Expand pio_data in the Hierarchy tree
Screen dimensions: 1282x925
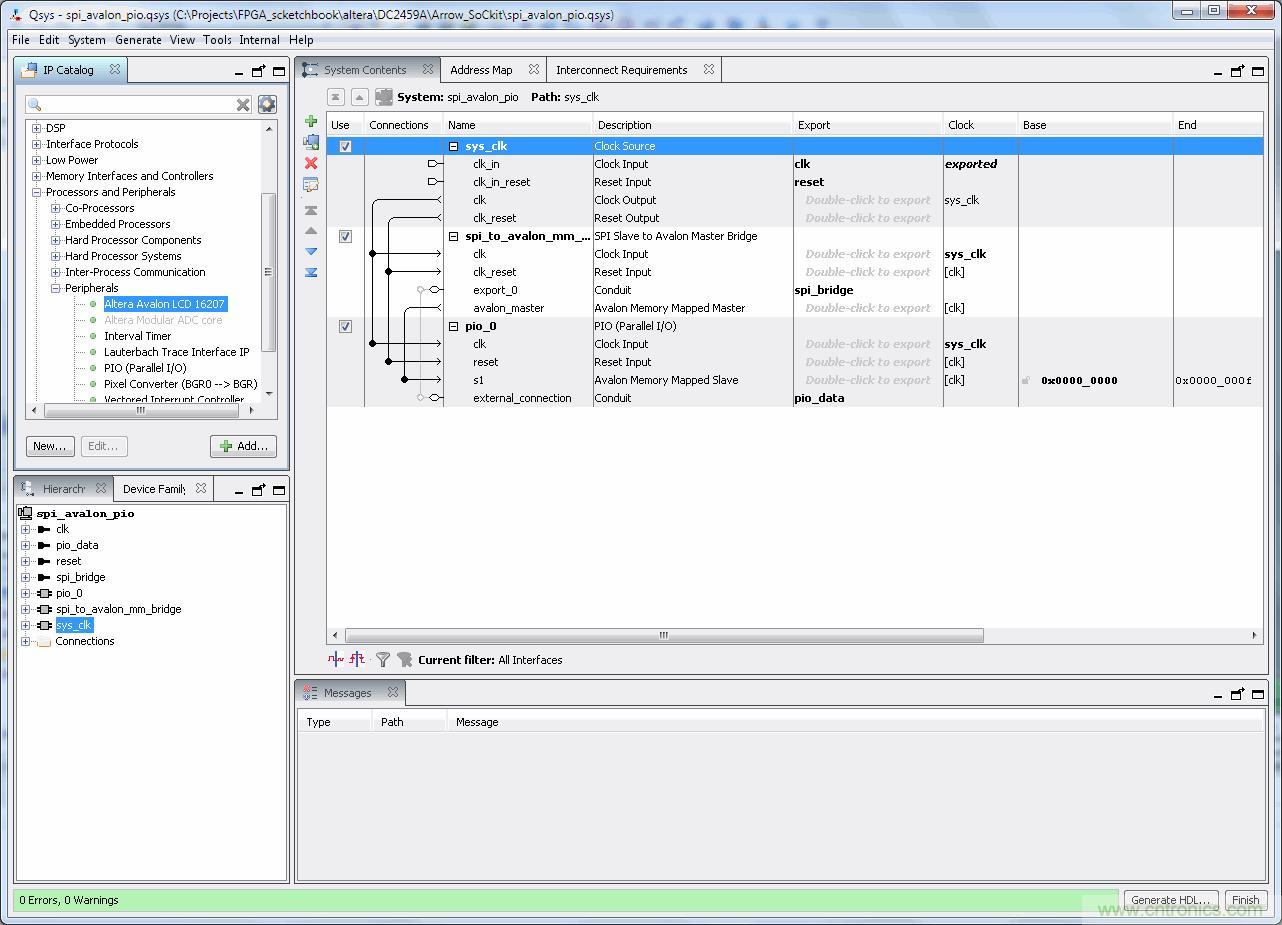tap(25, 545)
